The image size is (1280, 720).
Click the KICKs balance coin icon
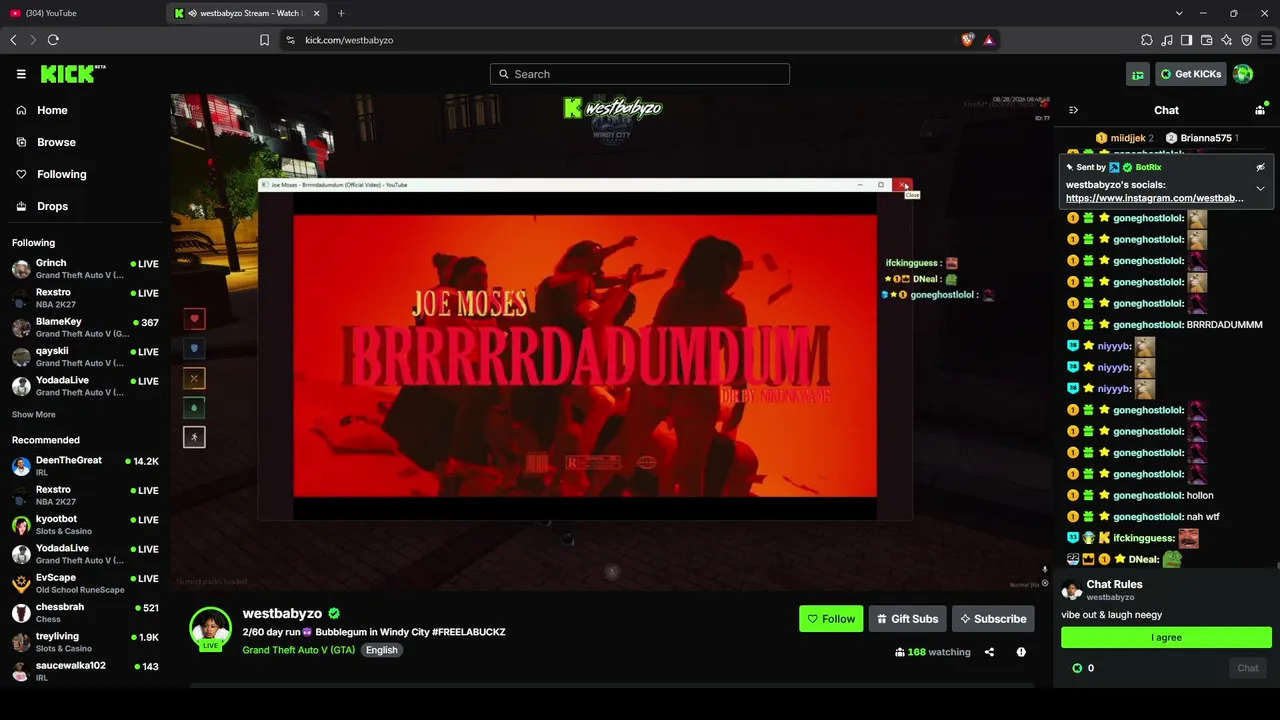point(1077,668)
